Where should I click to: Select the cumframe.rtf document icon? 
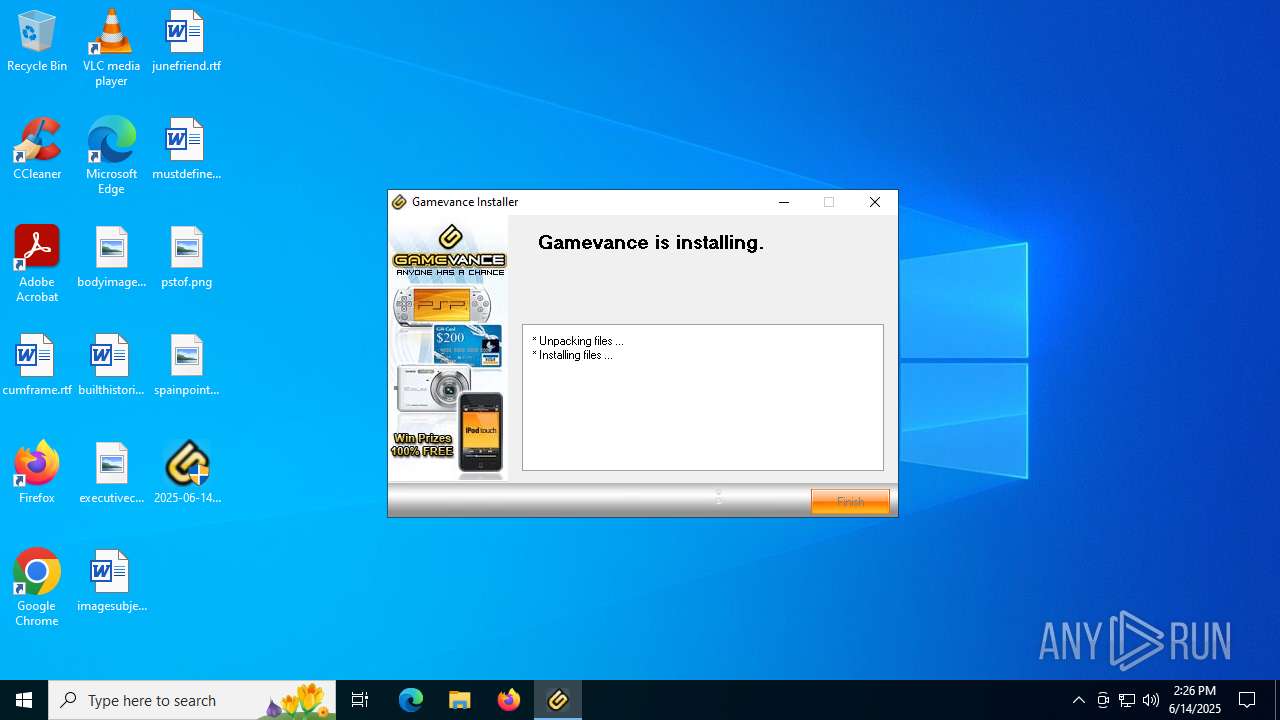click(x=37, y=366)
